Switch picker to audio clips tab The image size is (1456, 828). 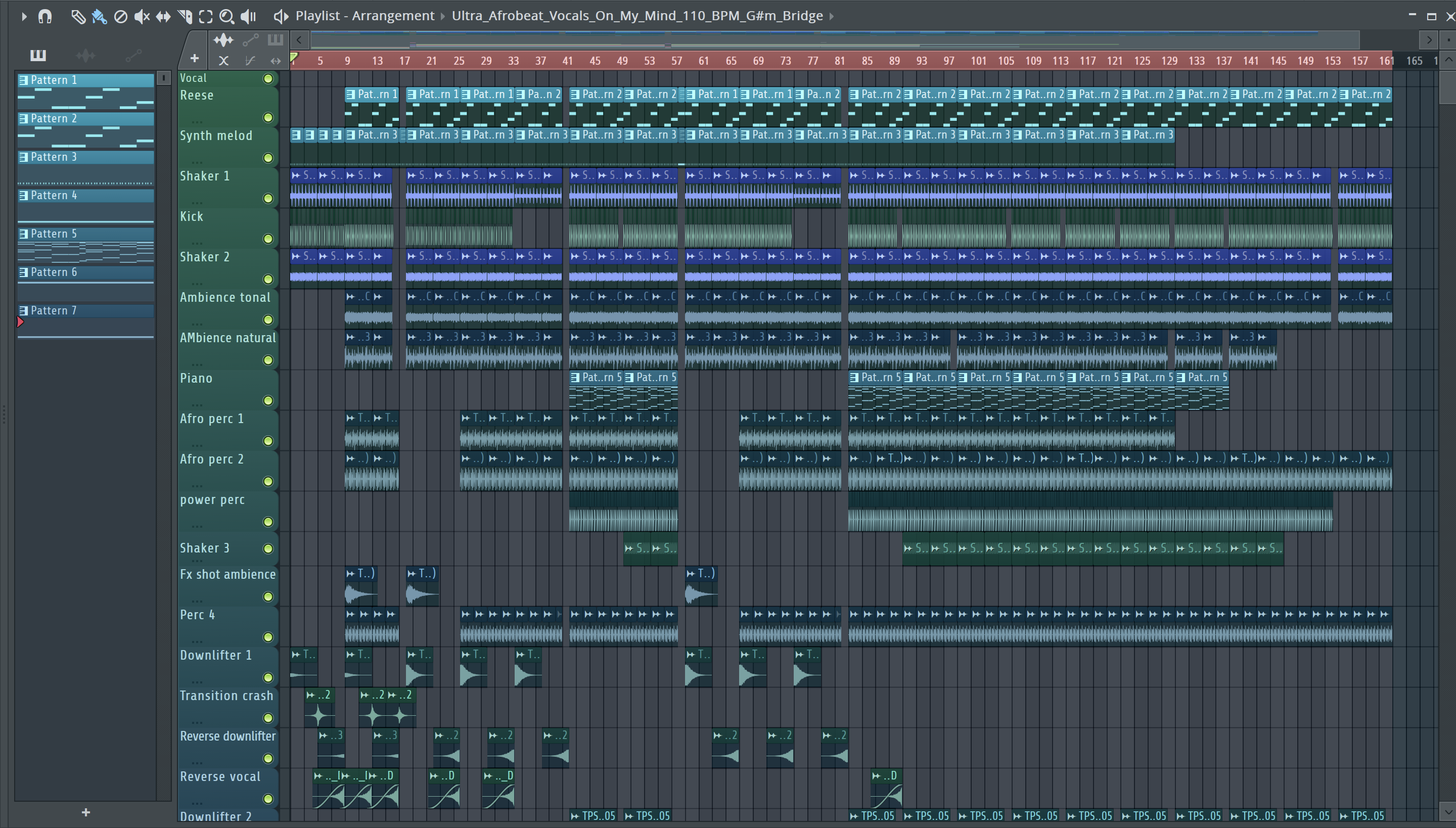(x=86, y=55)
